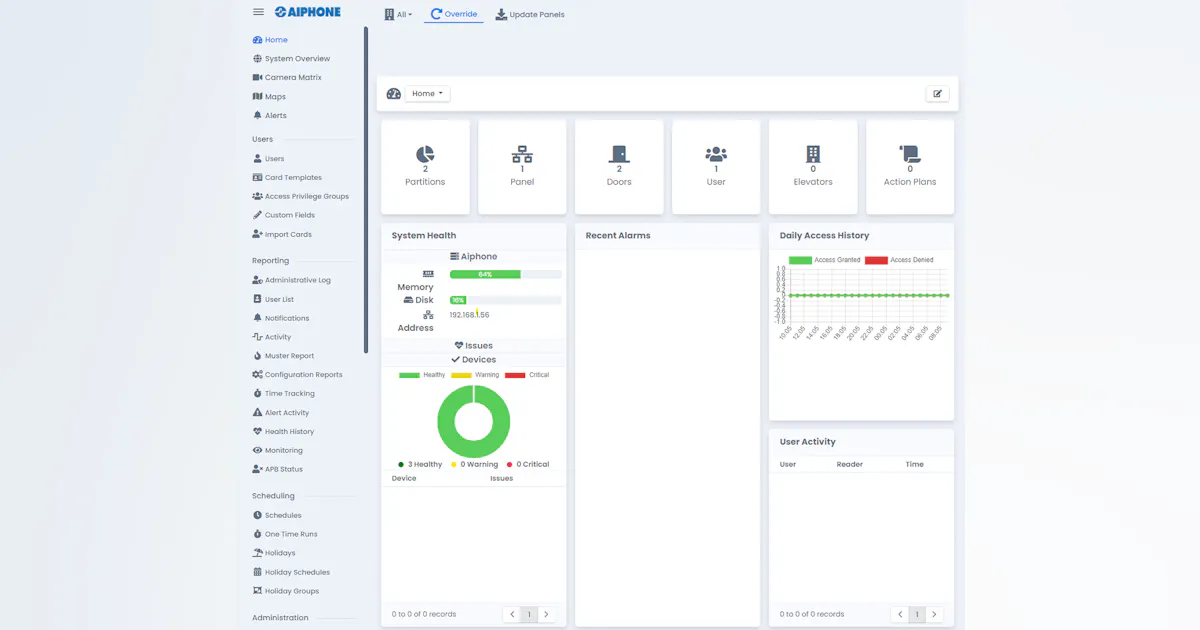Toggle the hamburger menu icon

(258, 12)
